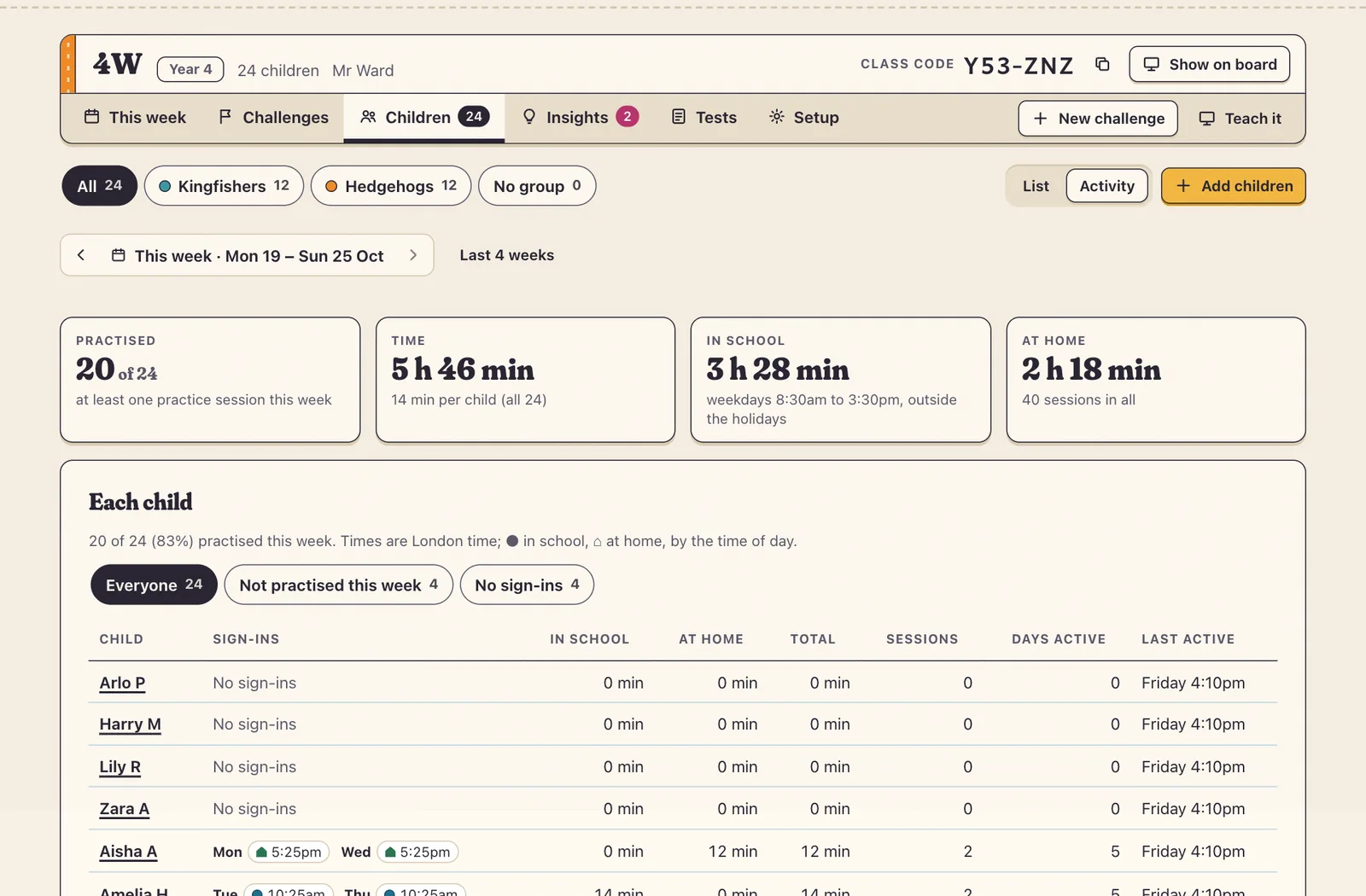Select the orange Hedgehogs group chip
Viewport: 1366px width, 896px height.
click(391, 186)
